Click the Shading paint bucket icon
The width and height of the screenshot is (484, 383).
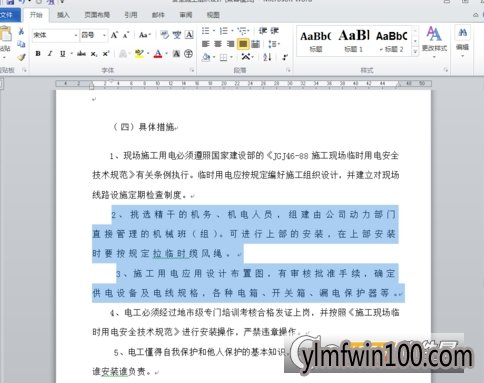(206, 57)
